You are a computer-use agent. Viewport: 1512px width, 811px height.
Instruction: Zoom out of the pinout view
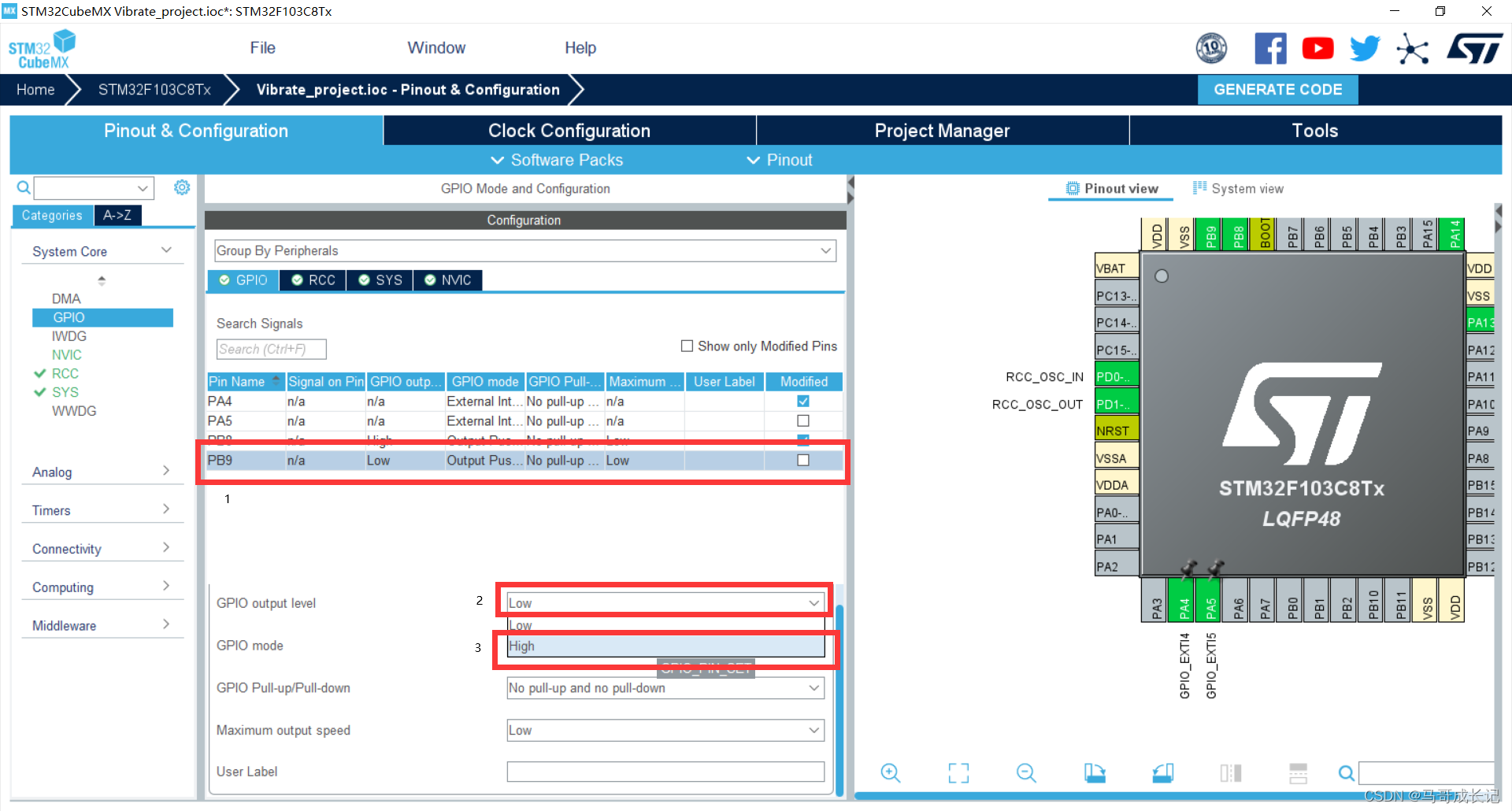pyautogui.click(x=1026, y=773)
